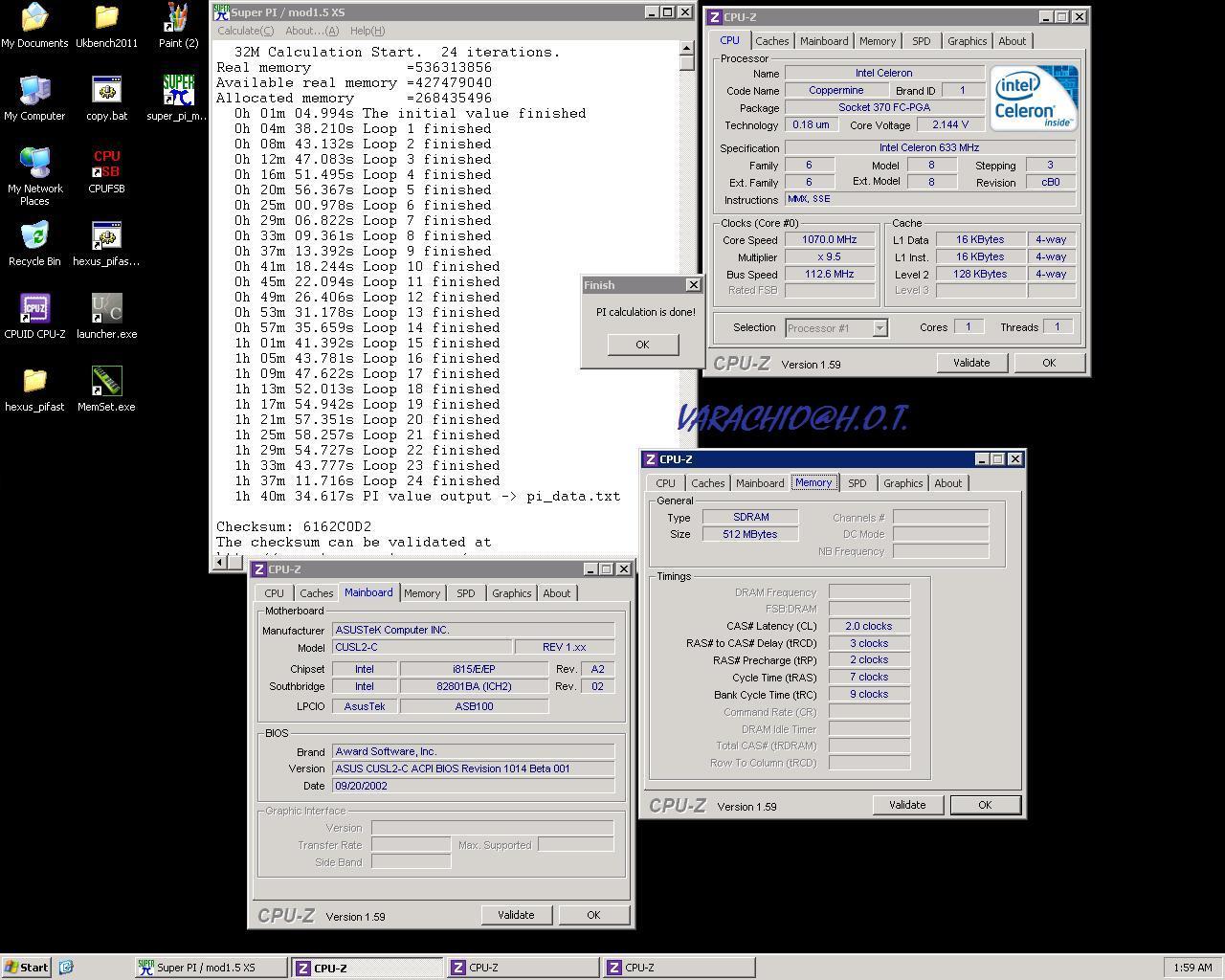Click OK in CPU-Z Mainboard window
1225x980 pixels.
(x=593, y=915)
